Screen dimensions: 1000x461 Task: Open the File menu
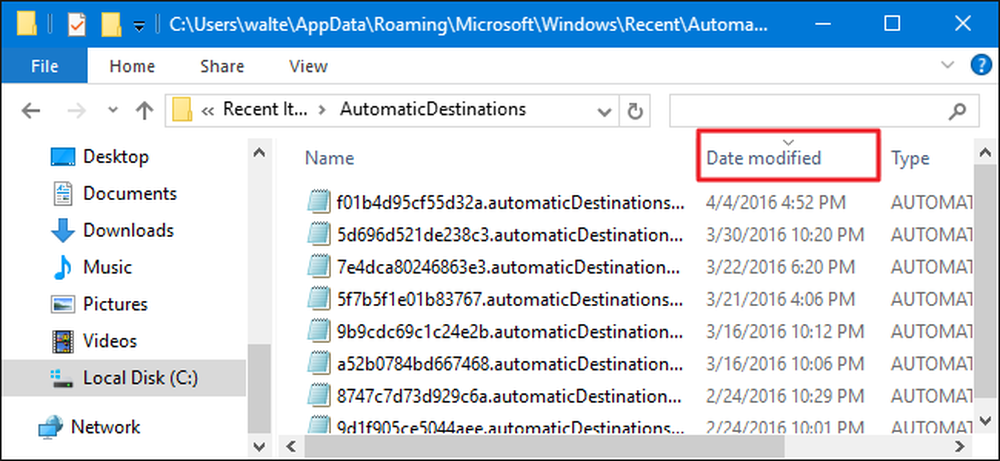[x=45, y=66]
